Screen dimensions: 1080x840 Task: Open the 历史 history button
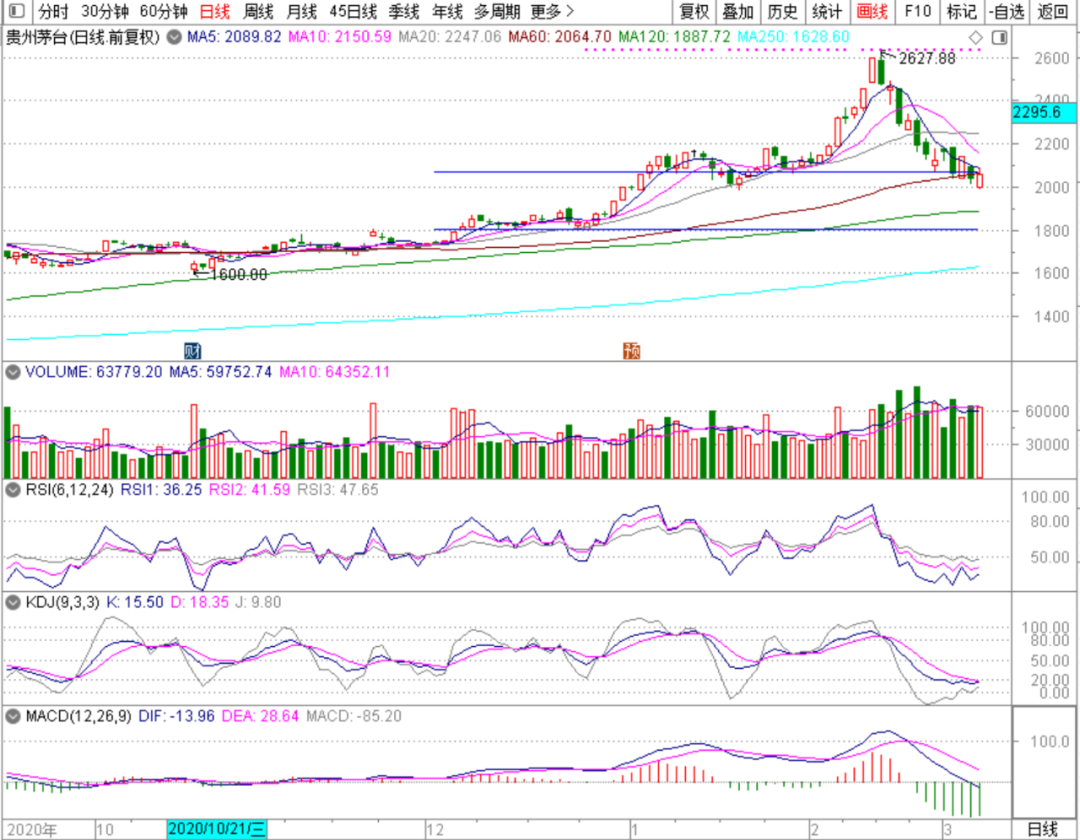pos(782,12)
